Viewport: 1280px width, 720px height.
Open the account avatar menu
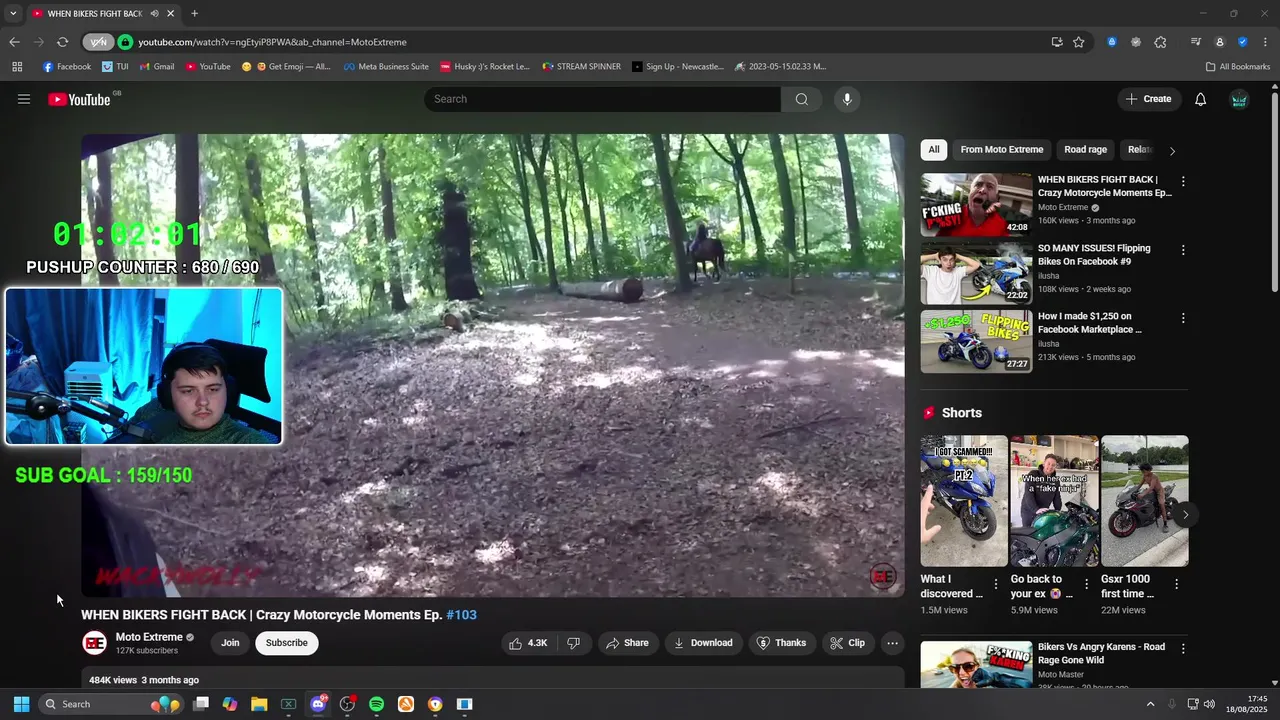pyautogui.click(x=1239, y=99)
